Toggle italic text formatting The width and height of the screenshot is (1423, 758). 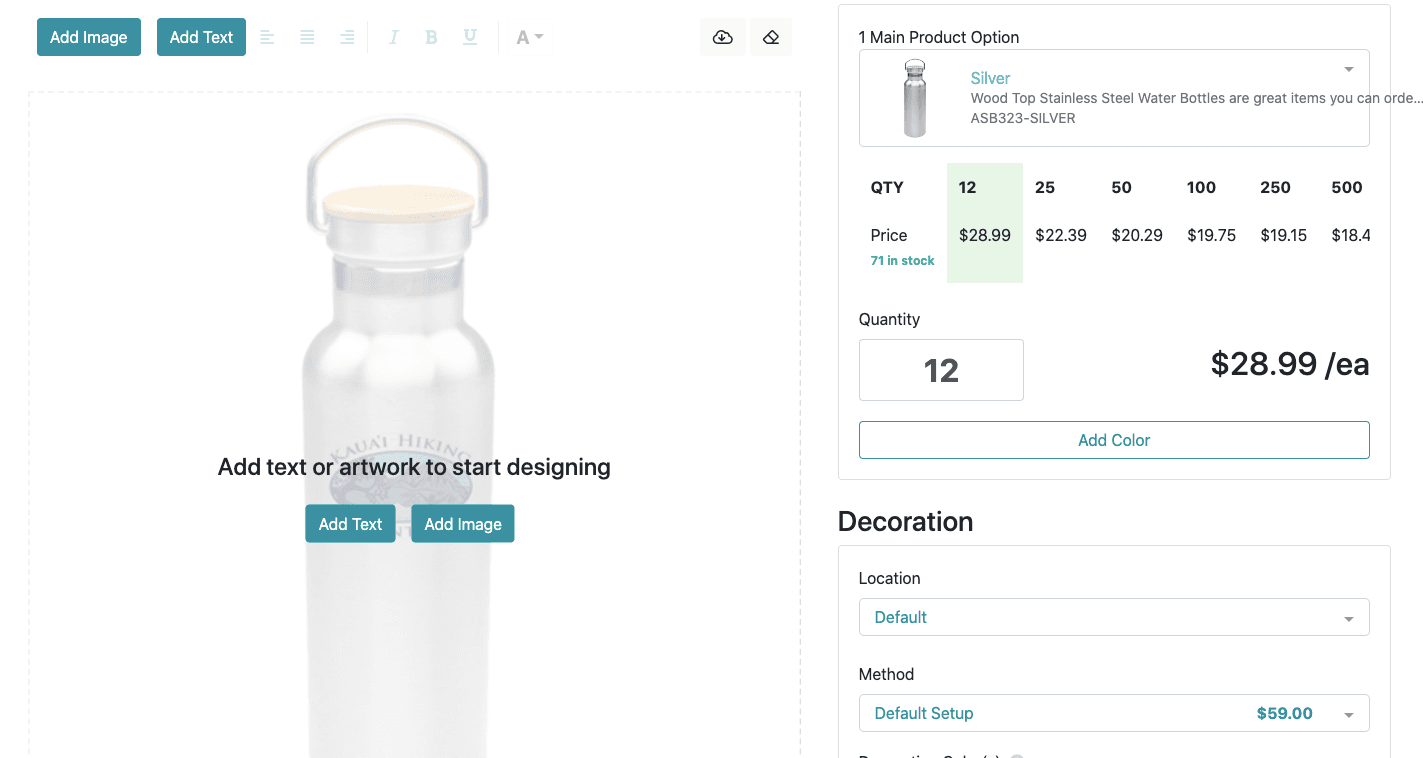pyautogui.click(x=393, y=37)
